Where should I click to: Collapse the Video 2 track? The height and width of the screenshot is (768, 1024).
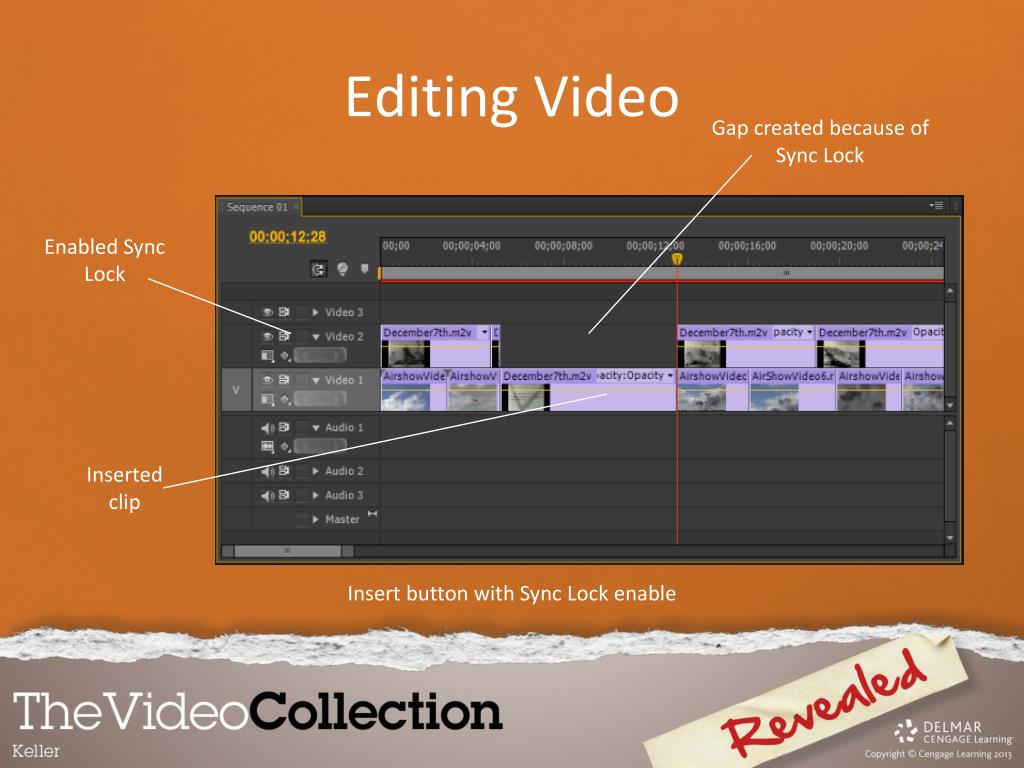tap(315, 337)
